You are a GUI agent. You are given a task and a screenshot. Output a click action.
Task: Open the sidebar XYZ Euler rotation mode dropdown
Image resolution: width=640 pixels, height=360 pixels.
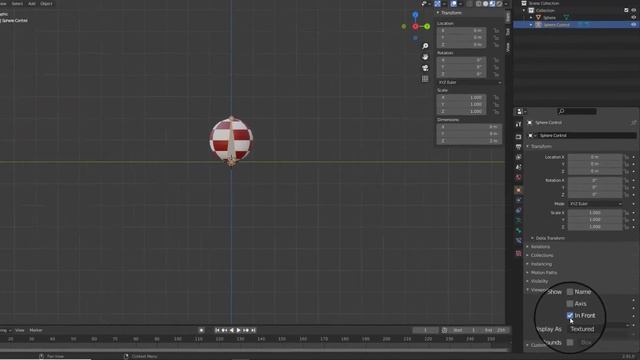[469, 82]
